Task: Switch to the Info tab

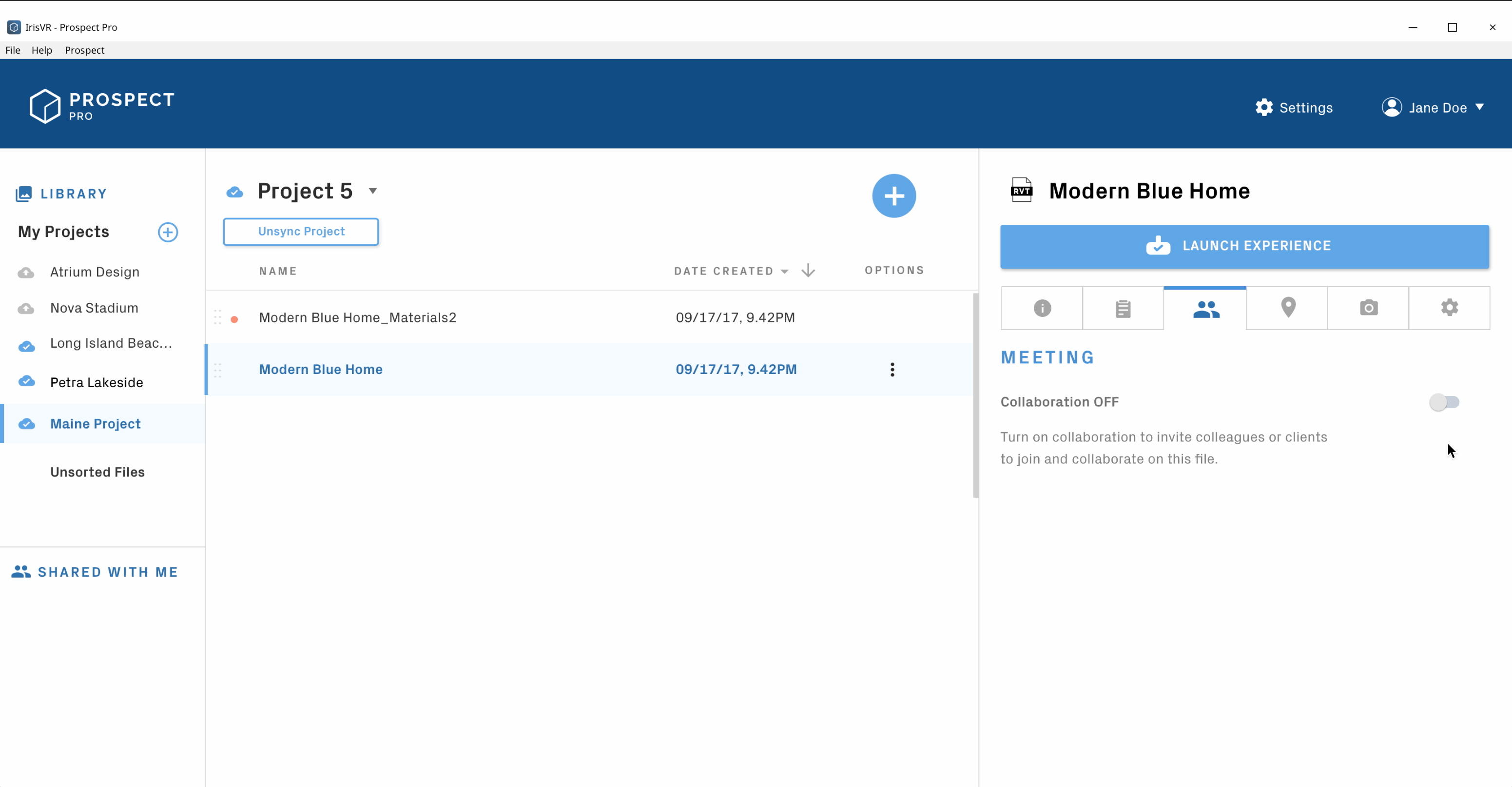Action: 1042,308
